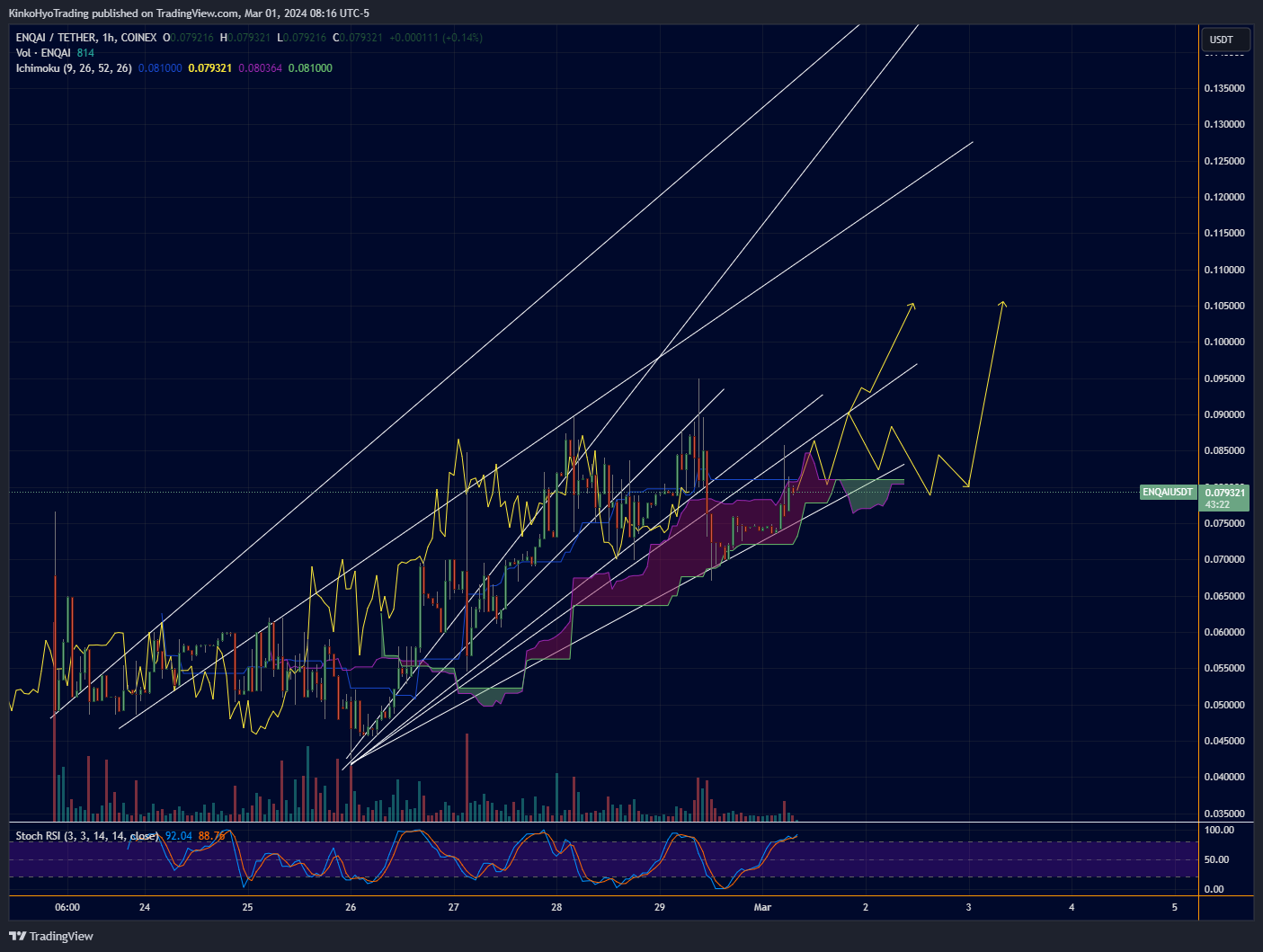Click the Mar label on time axis
Image resolution: width=1263 pixels, height=952 pixels.
pos(762,907)
